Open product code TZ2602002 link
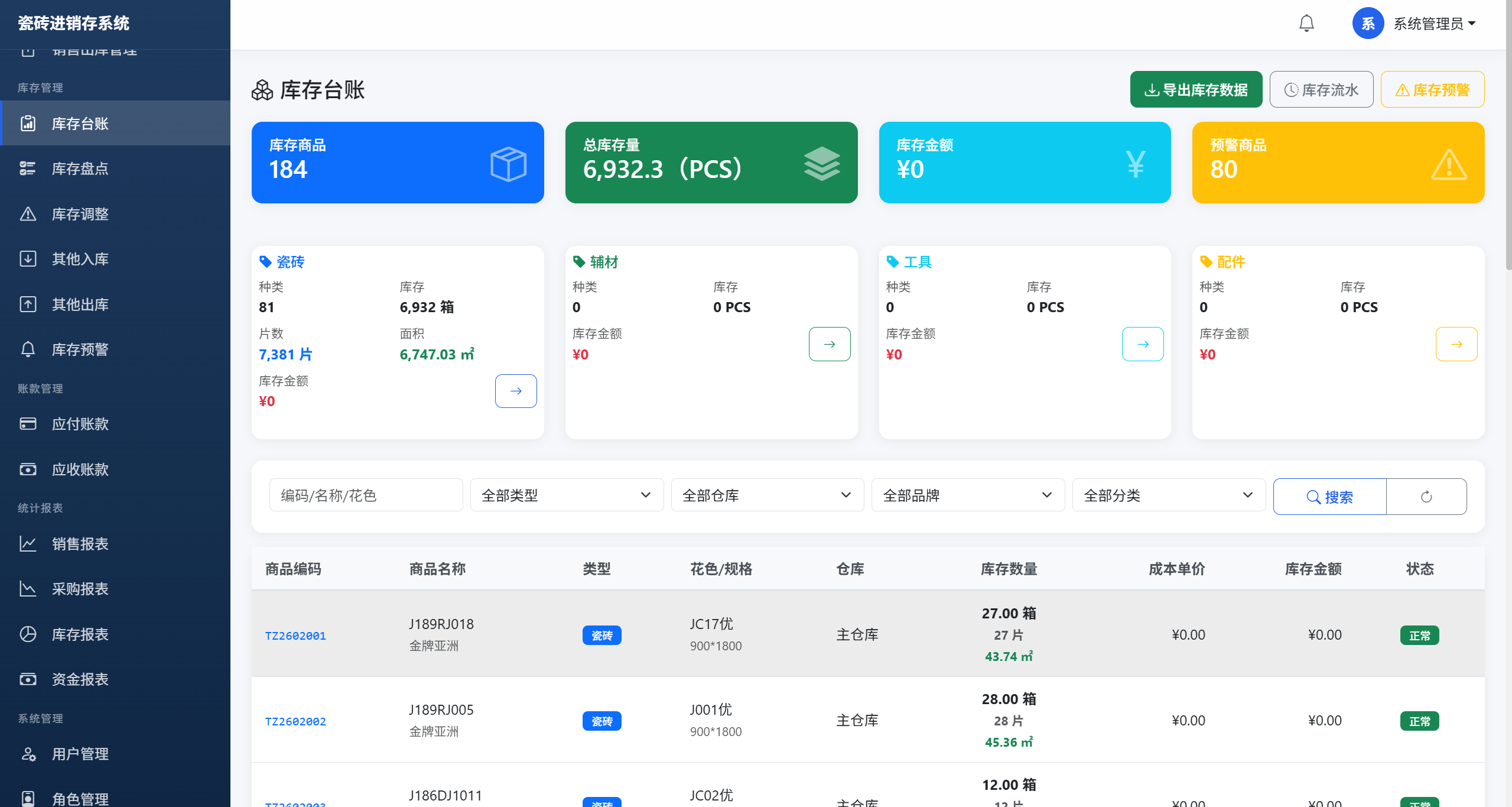 coord(295,721)
